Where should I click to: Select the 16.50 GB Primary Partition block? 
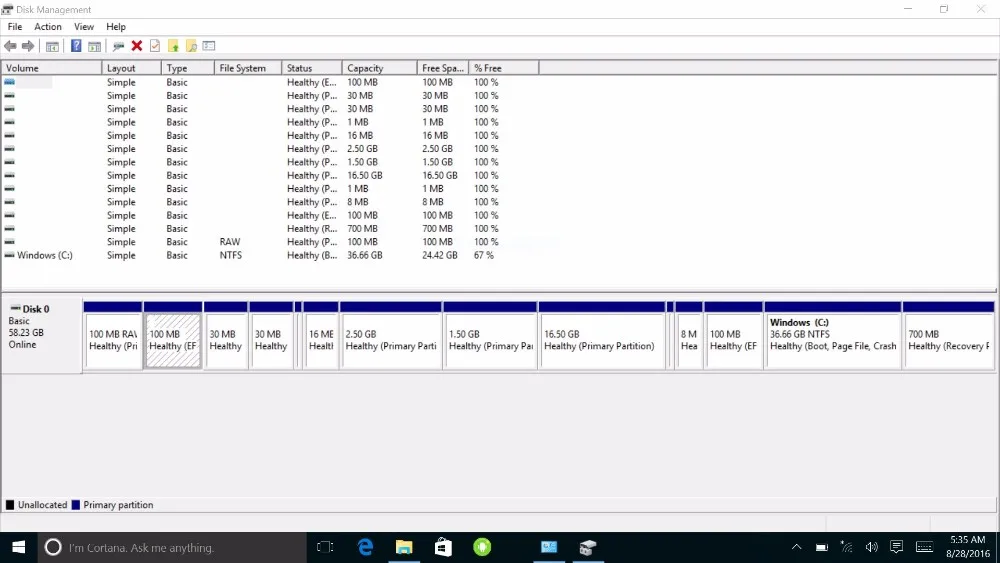[x=601, y=335]
